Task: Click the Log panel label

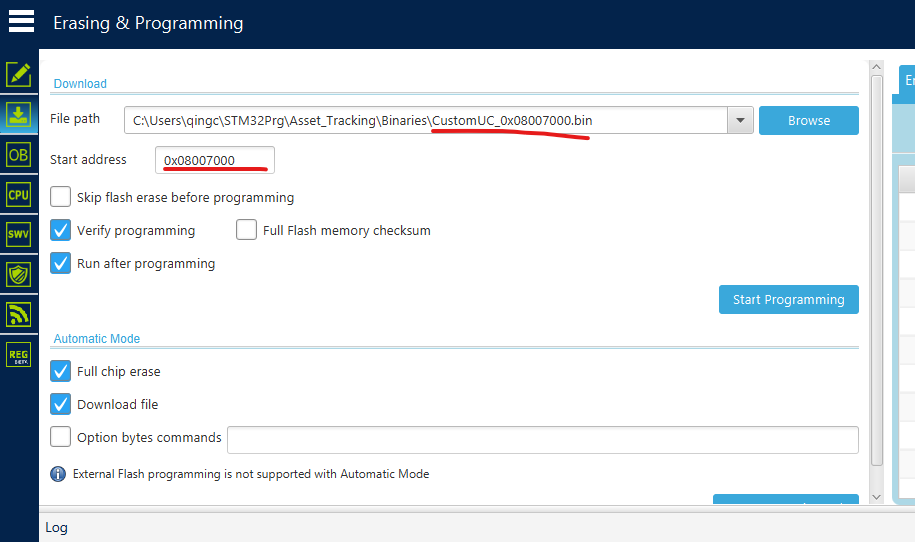Action: 57,527
